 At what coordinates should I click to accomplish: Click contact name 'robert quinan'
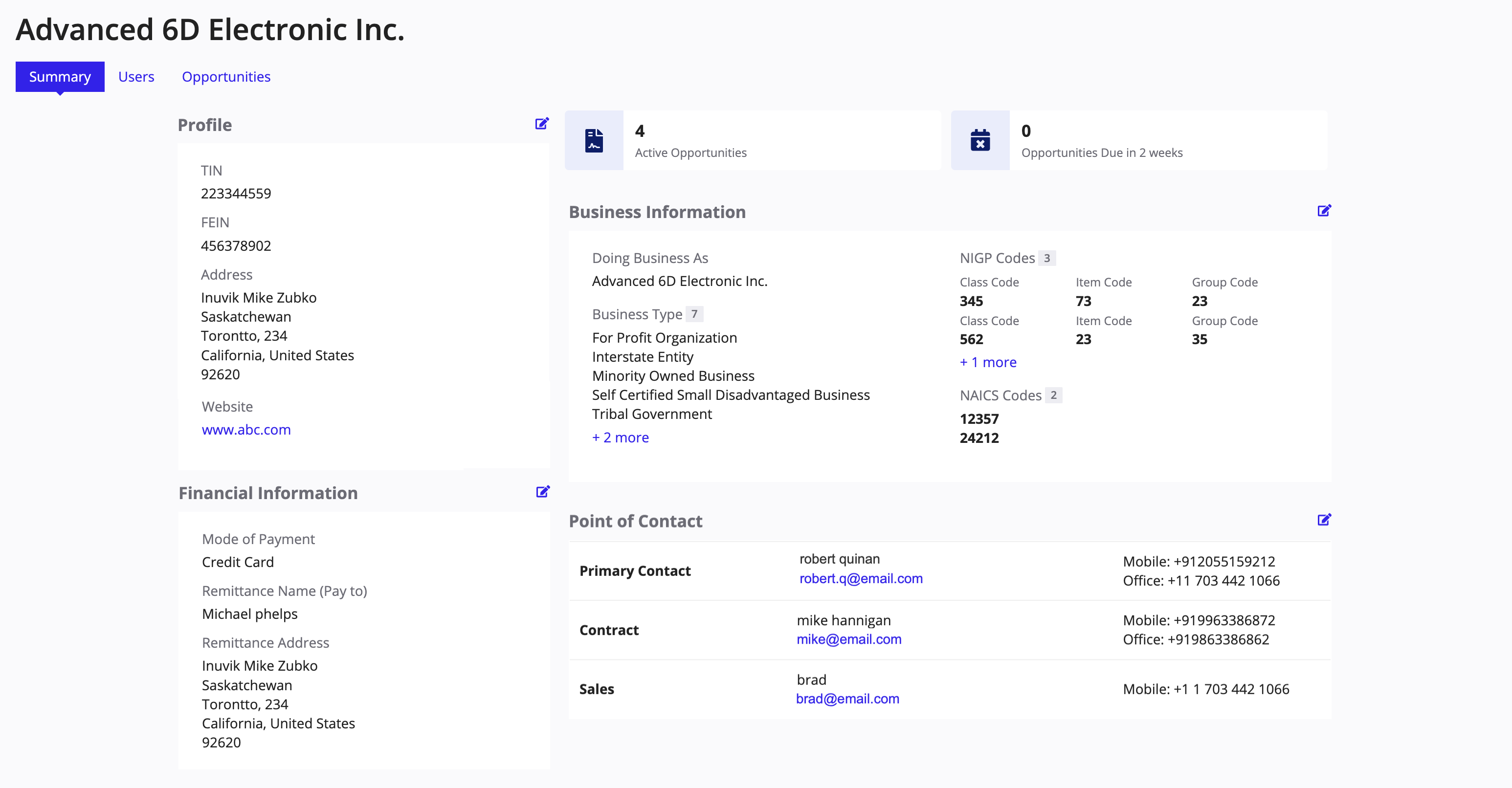coord(839,559)
